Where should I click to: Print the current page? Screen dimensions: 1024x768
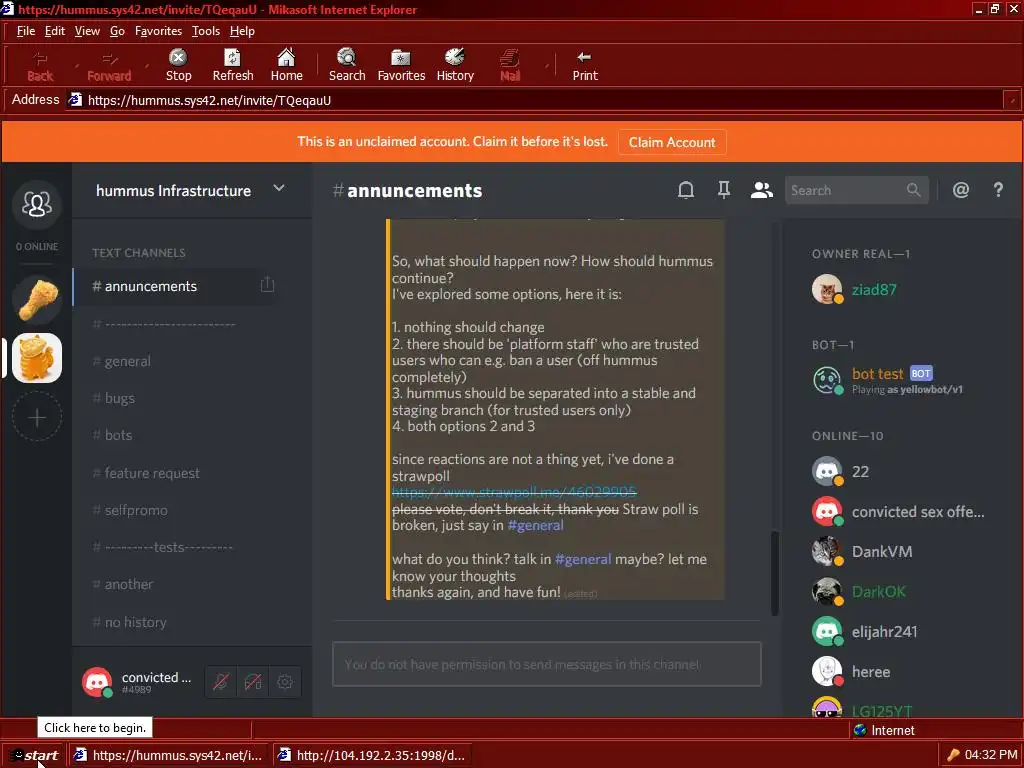pyautogui.click(x=584, y=66)
